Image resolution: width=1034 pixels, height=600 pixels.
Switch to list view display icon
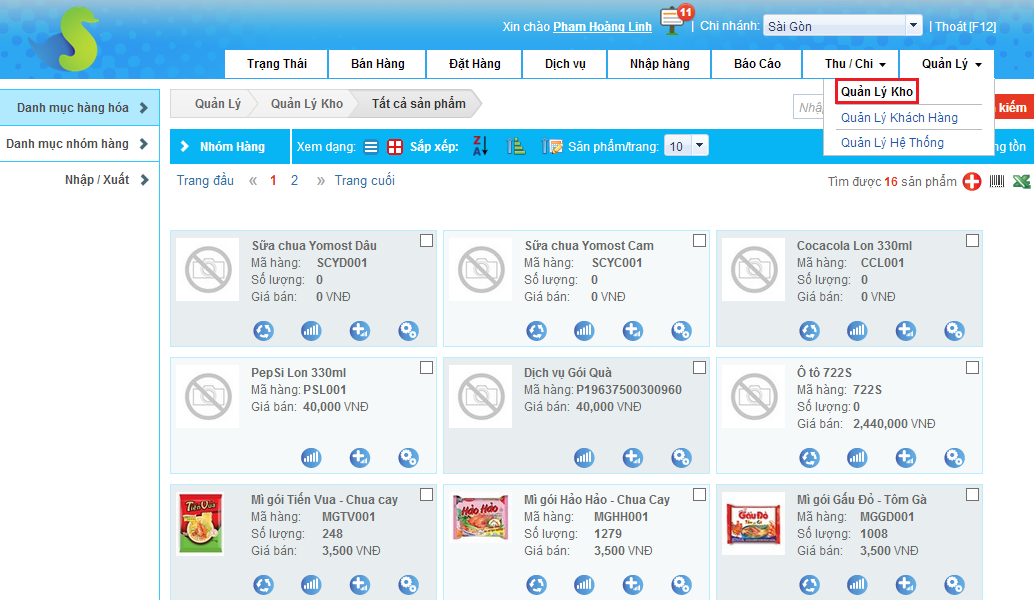(371, 147)
